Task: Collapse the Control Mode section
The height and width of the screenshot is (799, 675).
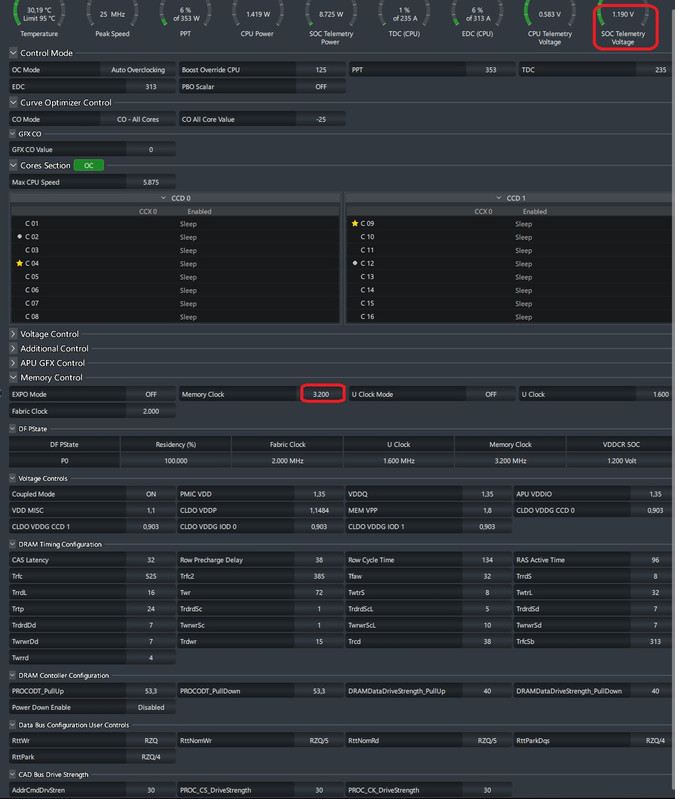Action: pyautogui.click(x=13, y=53)
